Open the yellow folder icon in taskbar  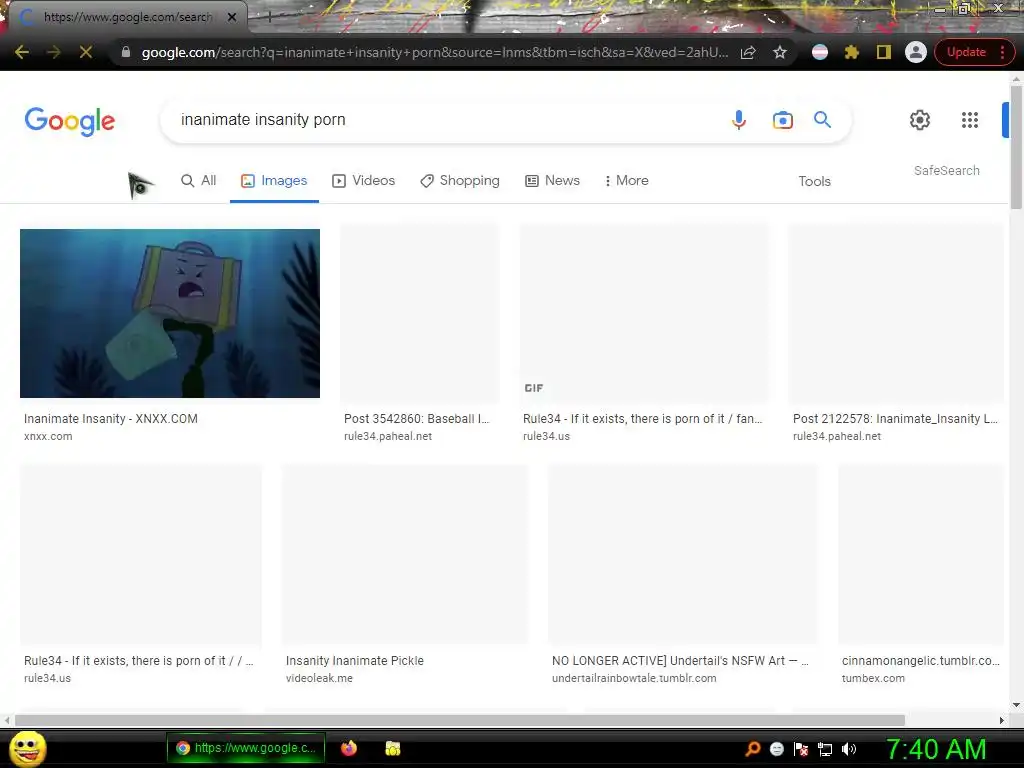[392, 748]
